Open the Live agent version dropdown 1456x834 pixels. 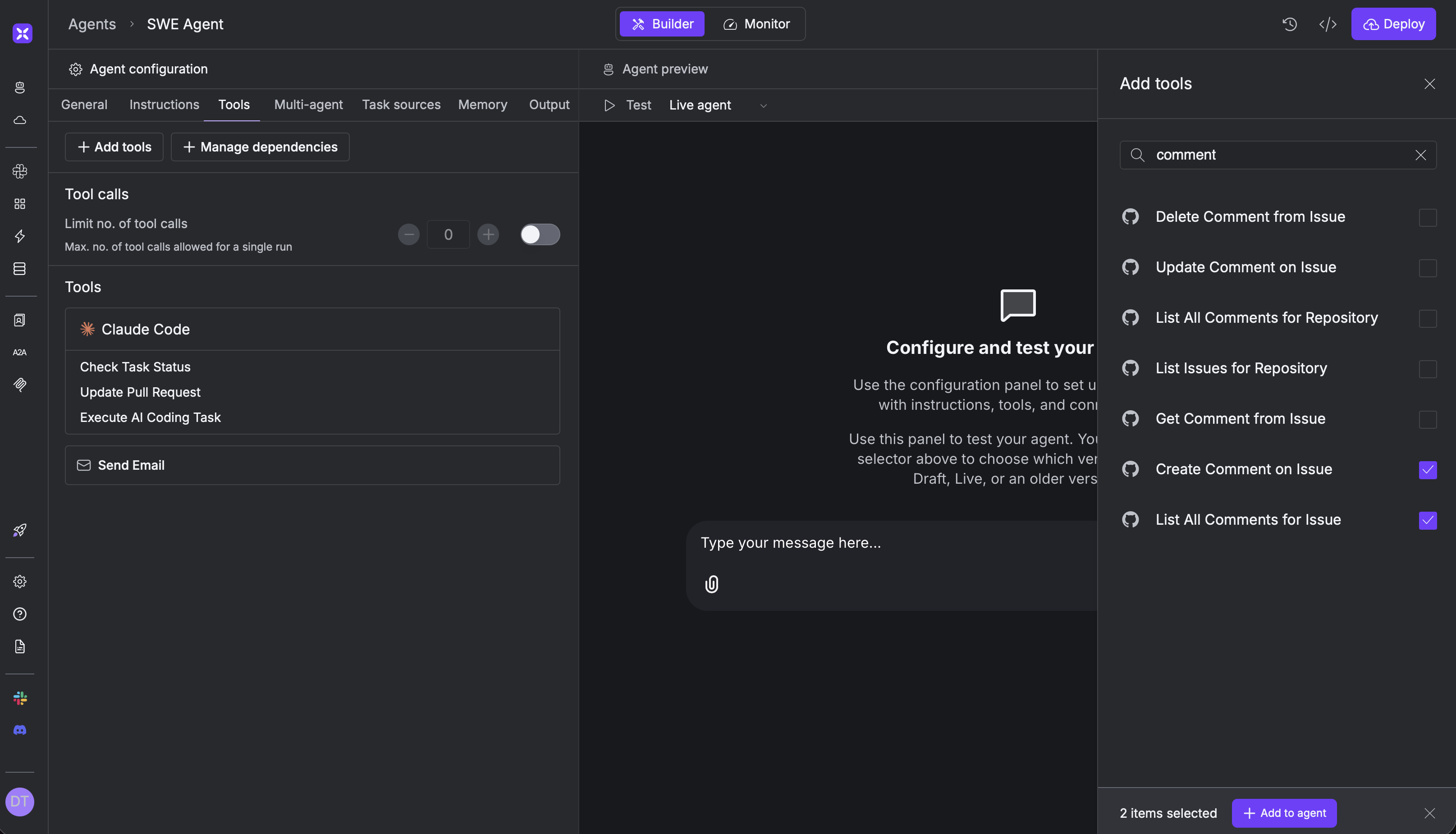point(764,105)
